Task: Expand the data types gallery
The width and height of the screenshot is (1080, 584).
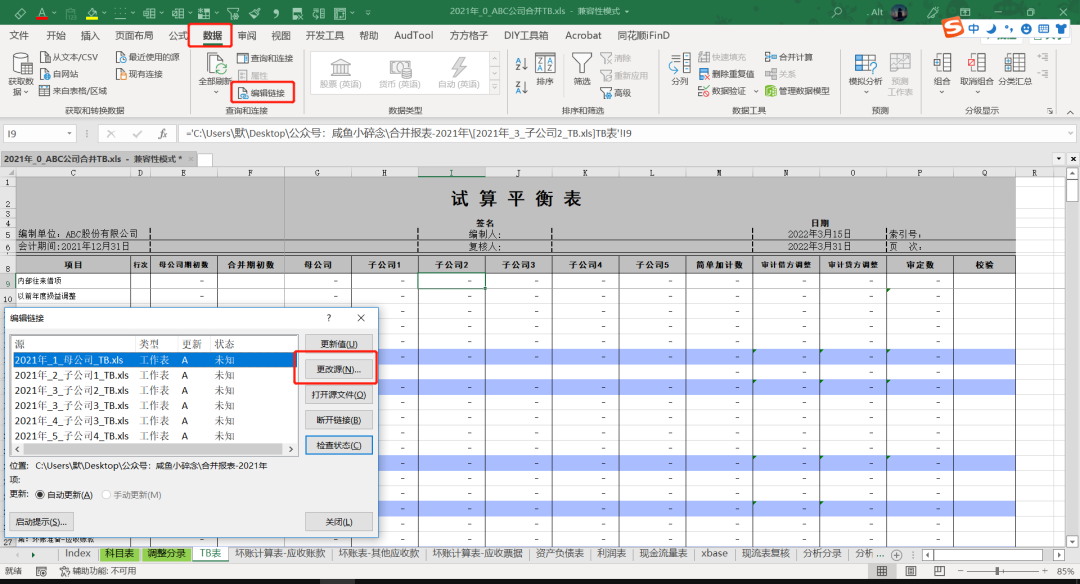Action: pos(495,87)
